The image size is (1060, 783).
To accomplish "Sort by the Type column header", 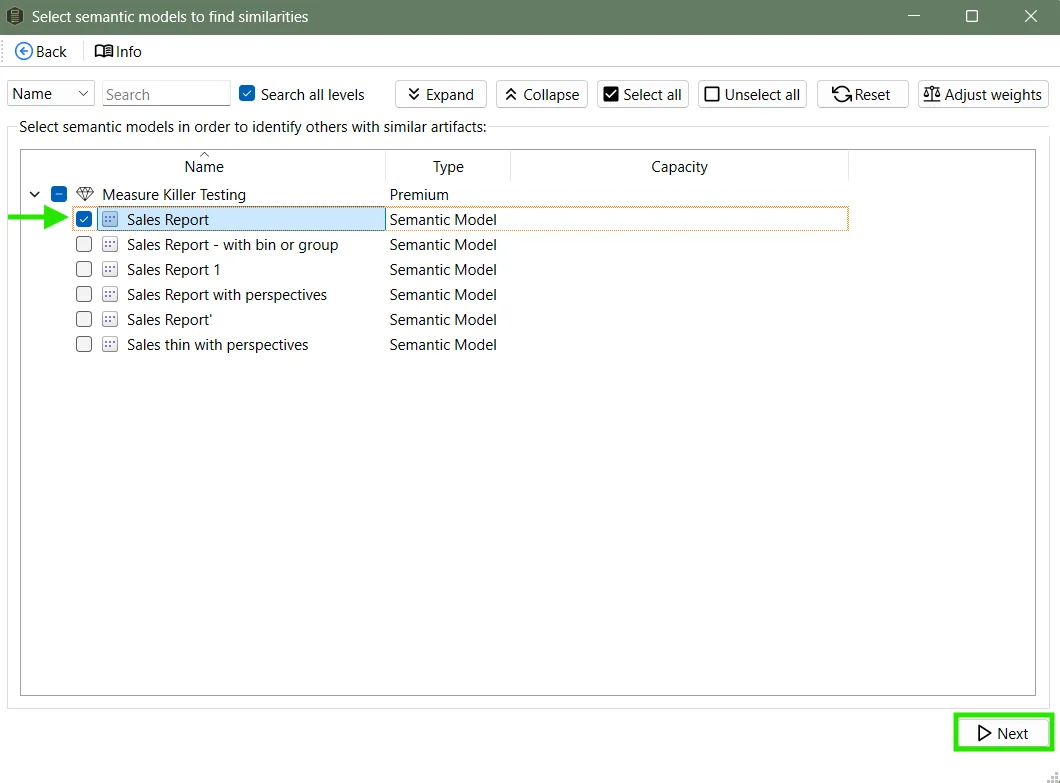I will tap(448, 166).
